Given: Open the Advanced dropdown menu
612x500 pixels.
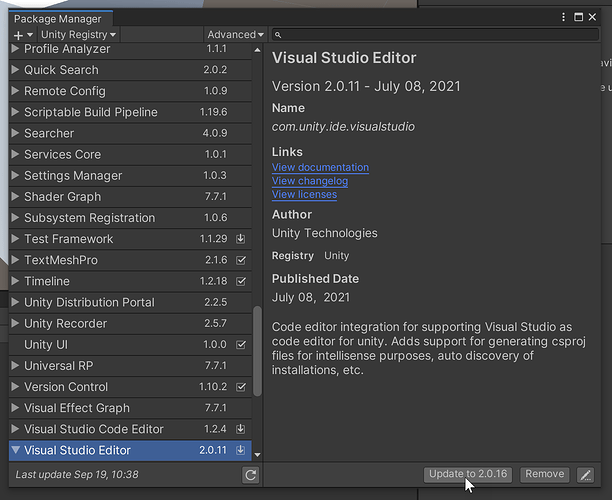Looking at the screenshot, I should pyautogui.click(x=235, y=35).
